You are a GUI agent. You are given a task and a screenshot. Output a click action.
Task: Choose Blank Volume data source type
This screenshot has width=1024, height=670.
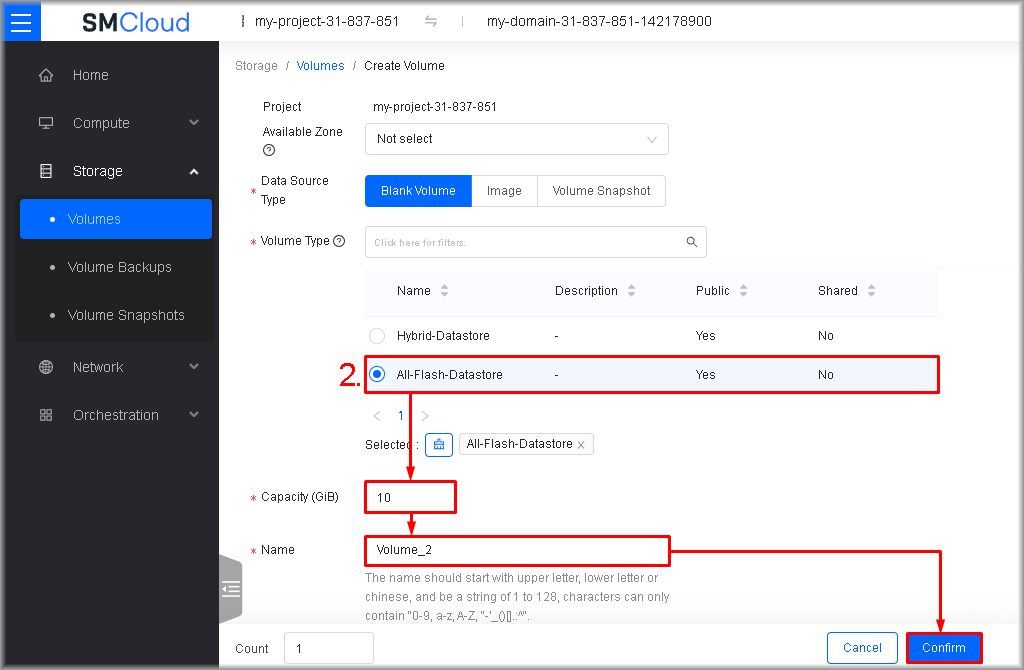[x=418, y=191]
